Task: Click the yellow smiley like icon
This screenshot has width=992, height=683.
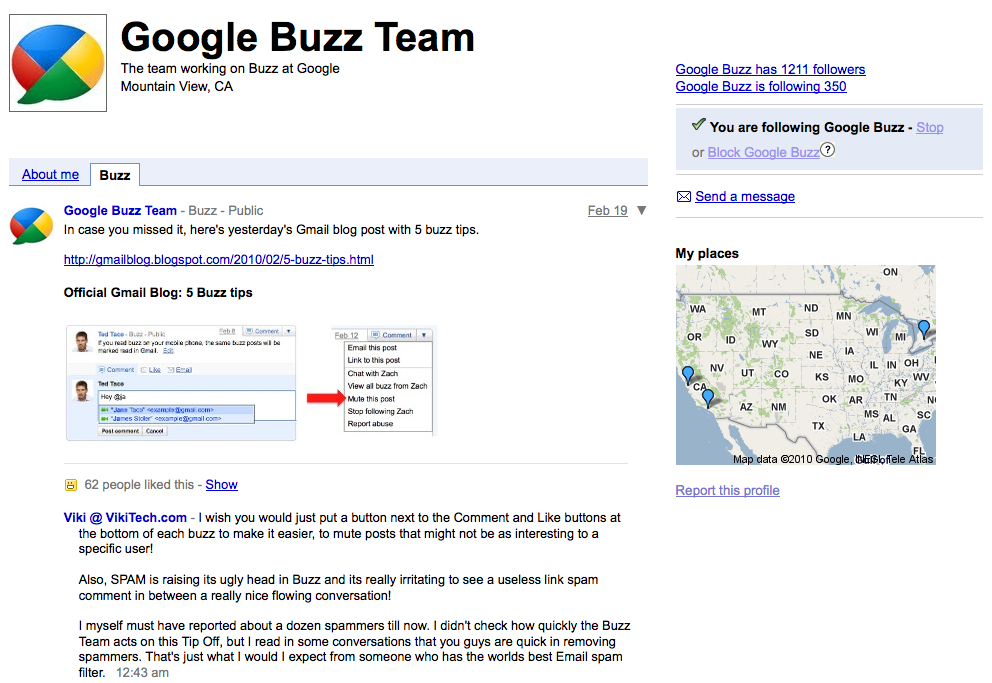Action: (71, 485)
